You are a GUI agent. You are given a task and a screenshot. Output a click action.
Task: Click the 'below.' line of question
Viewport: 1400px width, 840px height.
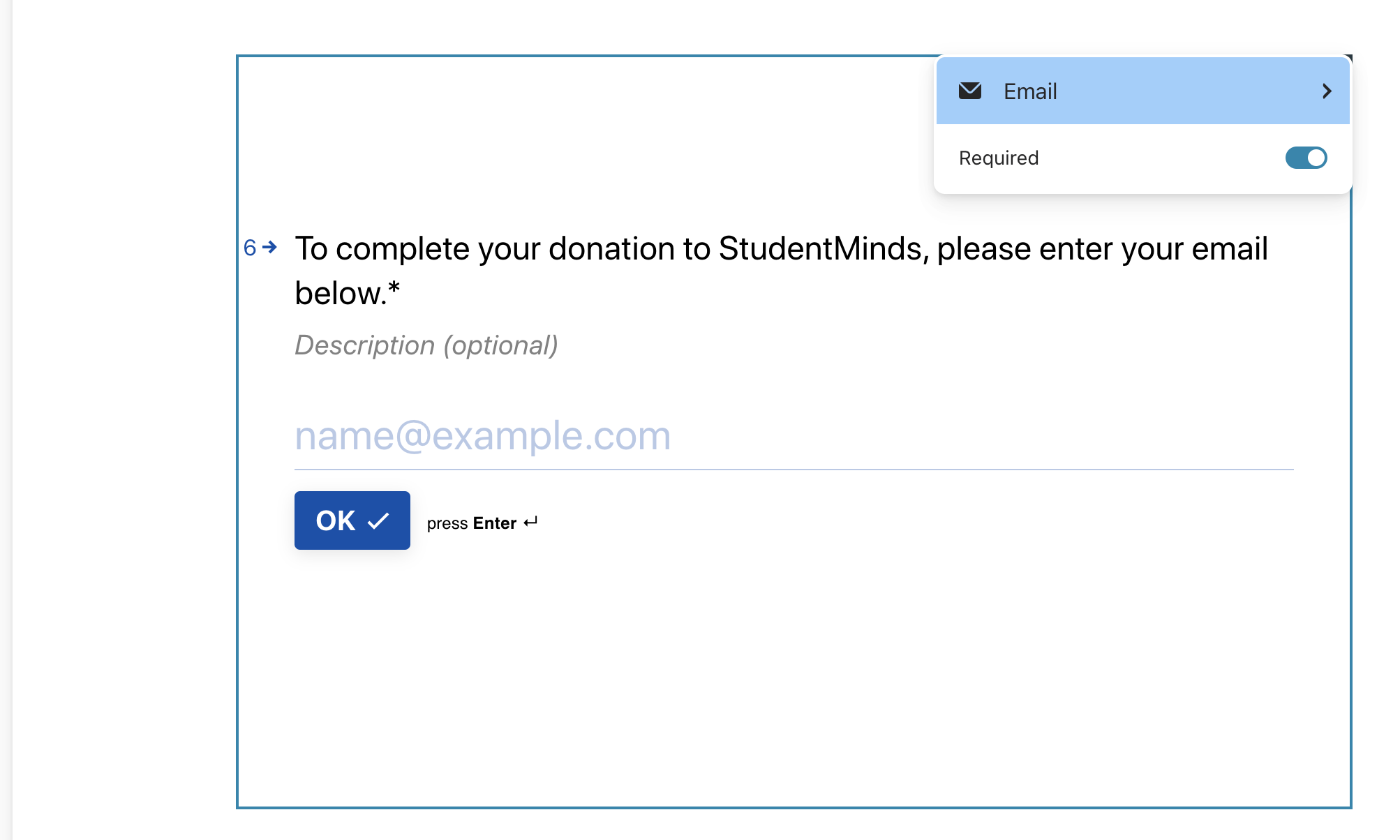coord(347,293)
